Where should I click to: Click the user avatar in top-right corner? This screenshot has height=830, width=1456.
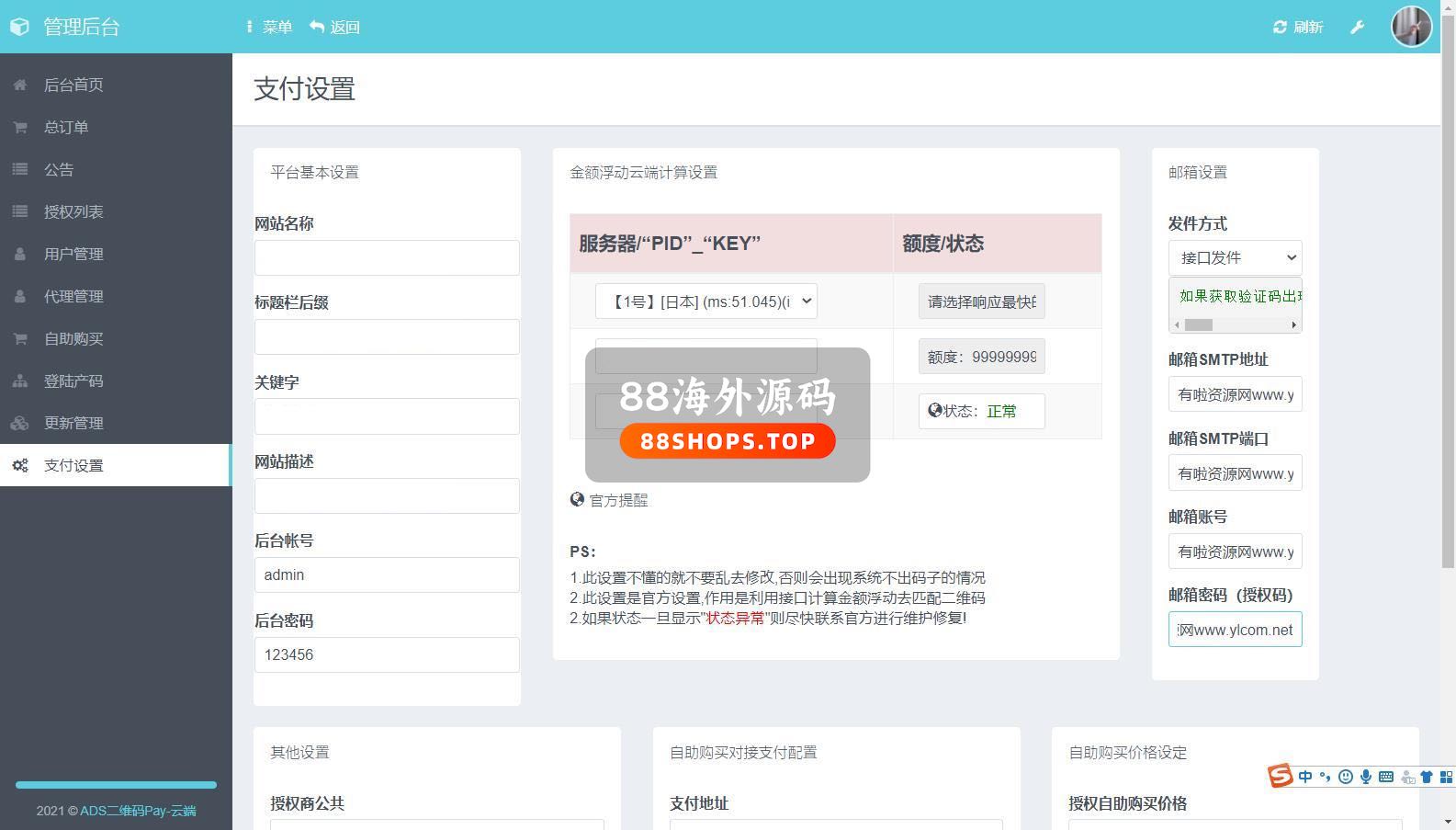(1411, 27)
